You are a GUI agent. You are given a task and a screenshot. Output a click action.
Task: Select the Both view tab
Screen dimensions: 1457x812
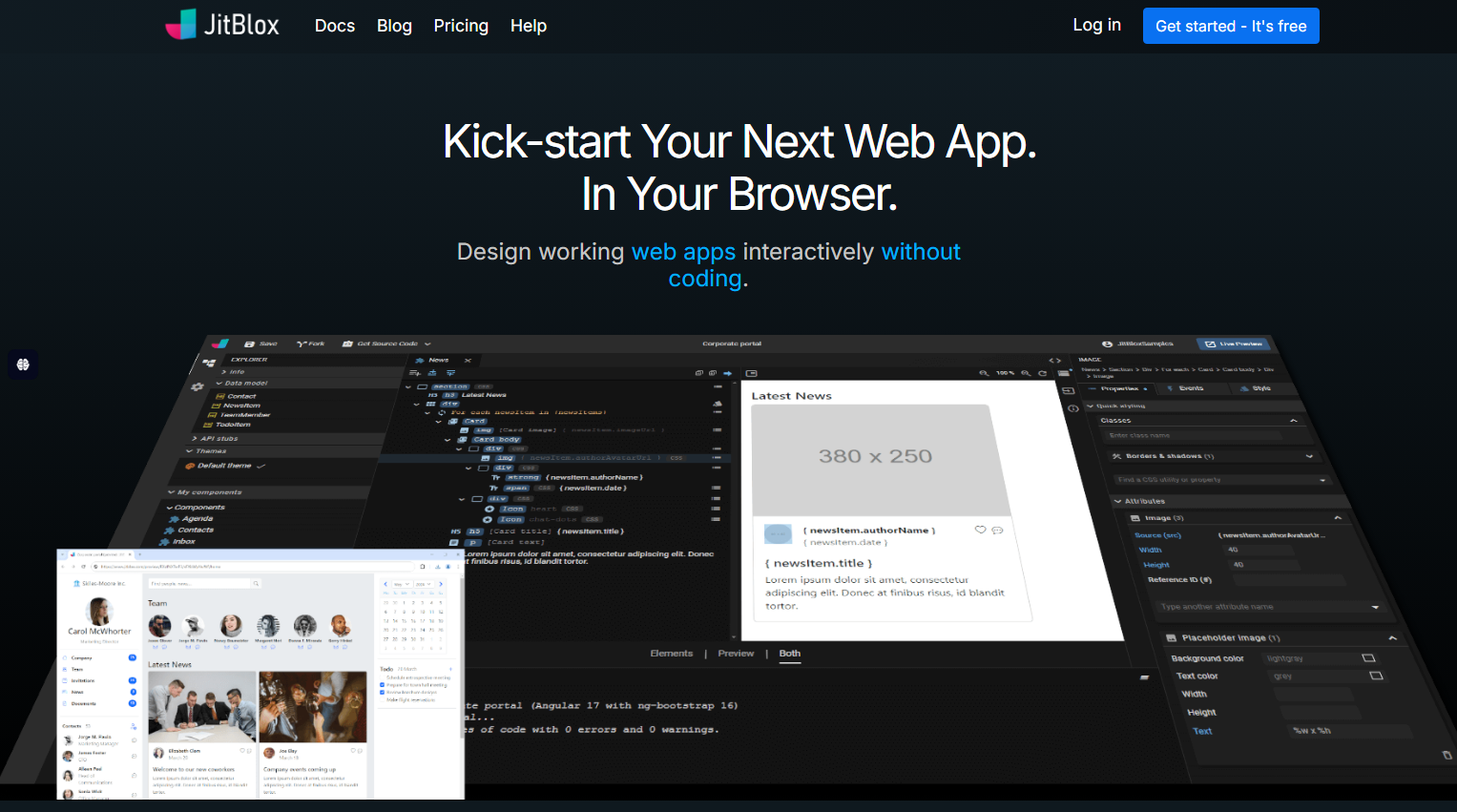790,654
